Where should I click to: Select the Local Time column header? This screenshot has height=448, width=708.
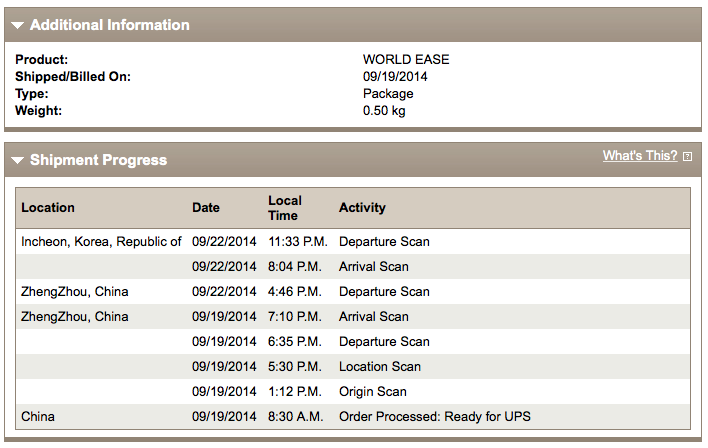point(285,208)
